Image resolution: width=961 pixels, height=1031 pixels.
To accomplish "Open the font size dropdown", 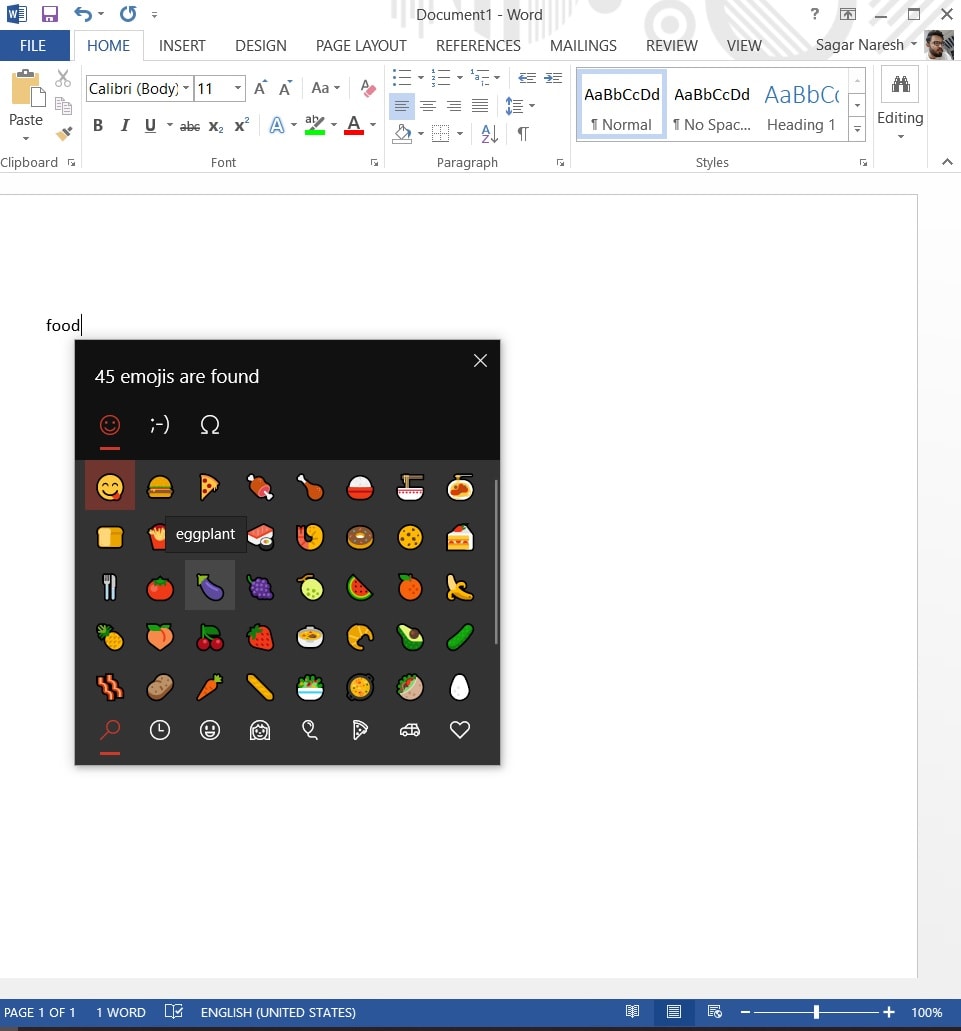I will point(238,89).
